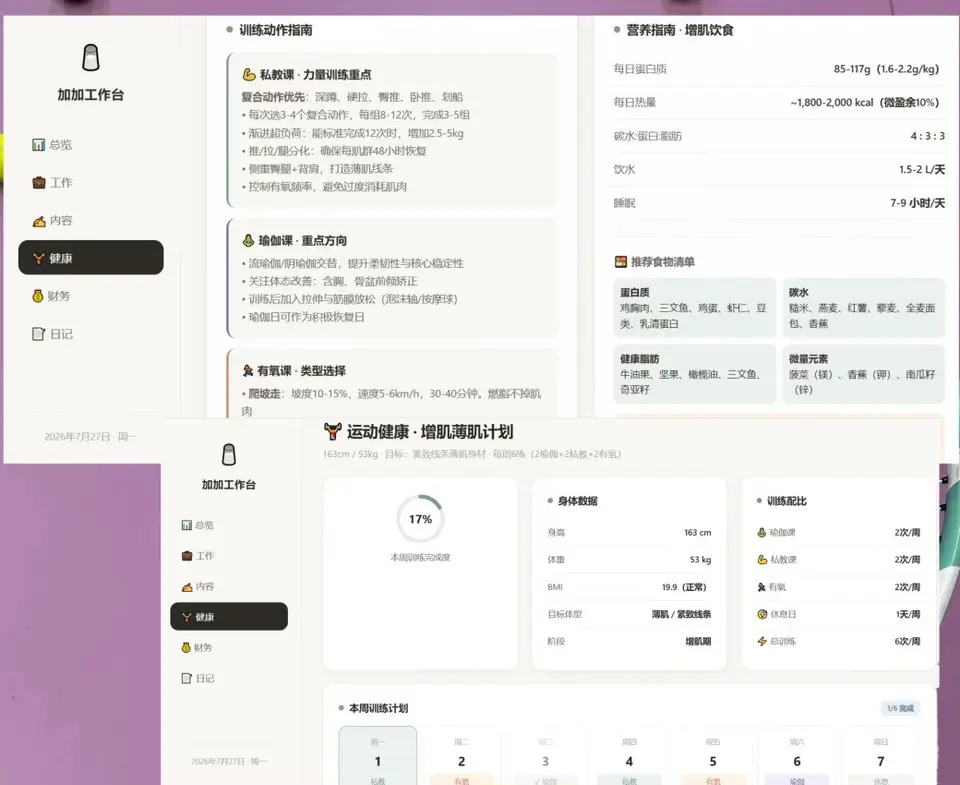Screen dimensions: 960x785
Task: Click 本周训练计划 section heading
Action: pyautogui.click(x=378, y=708)
